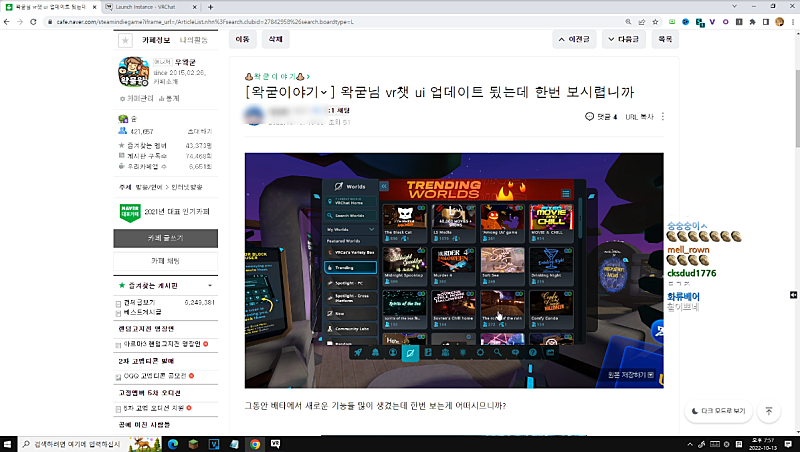Click the 카페 글쓰기 write button
The image size is (800, 452).
[x=165, y=238]
